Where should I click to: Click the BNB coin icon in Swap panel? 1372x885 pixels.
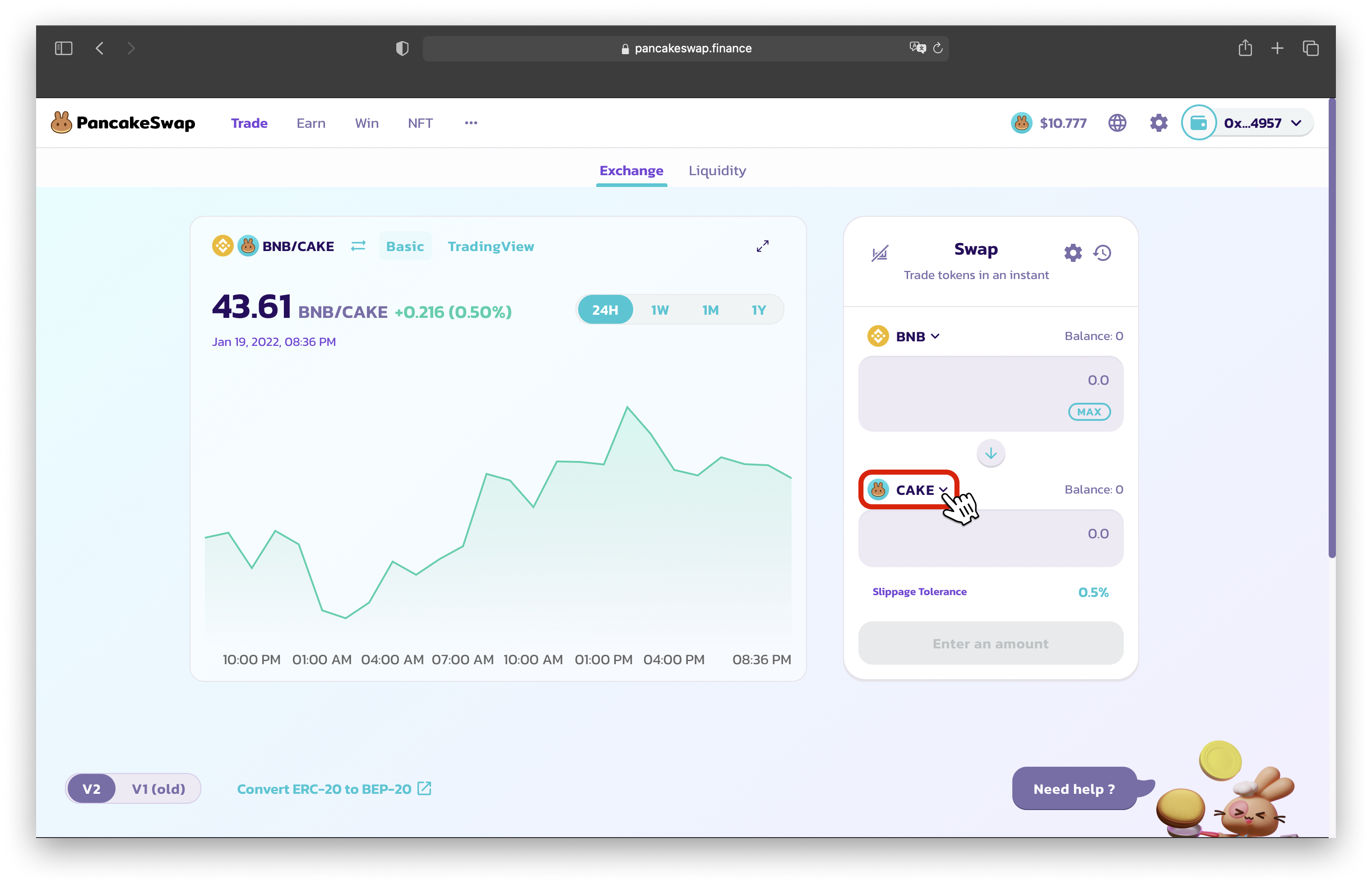(x=877, y=336)
